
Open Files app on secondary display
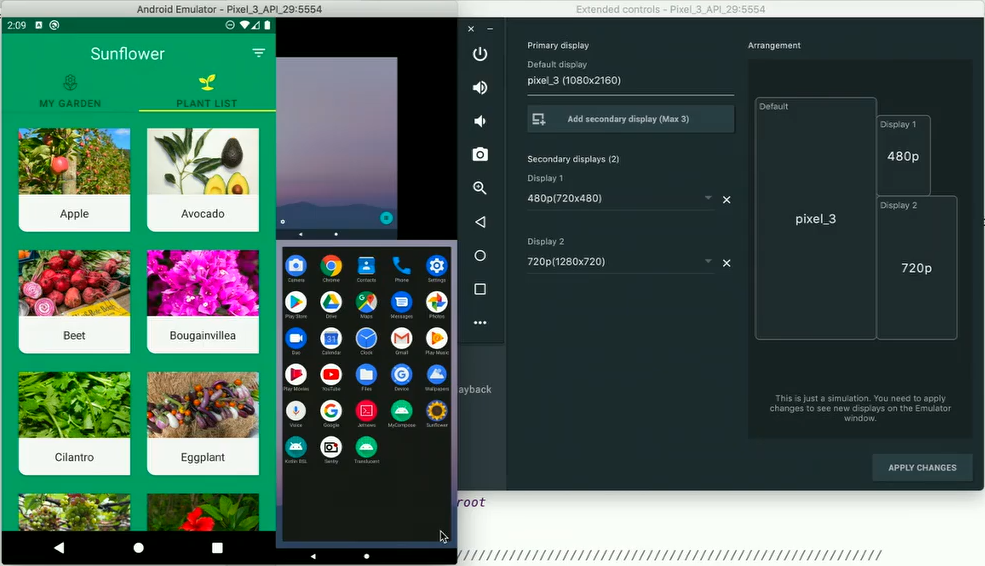coord(366,378)
